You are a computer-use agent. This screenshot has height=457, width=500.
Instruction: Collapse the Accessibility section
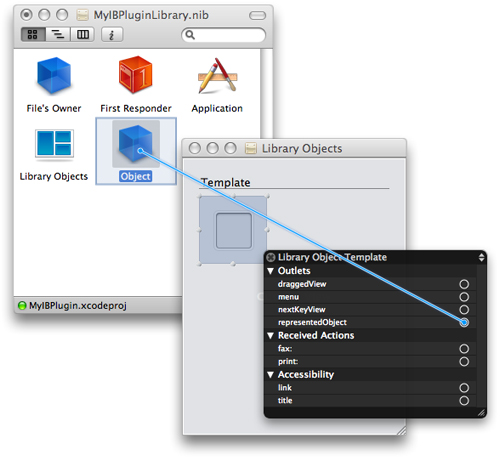[270, 375]
